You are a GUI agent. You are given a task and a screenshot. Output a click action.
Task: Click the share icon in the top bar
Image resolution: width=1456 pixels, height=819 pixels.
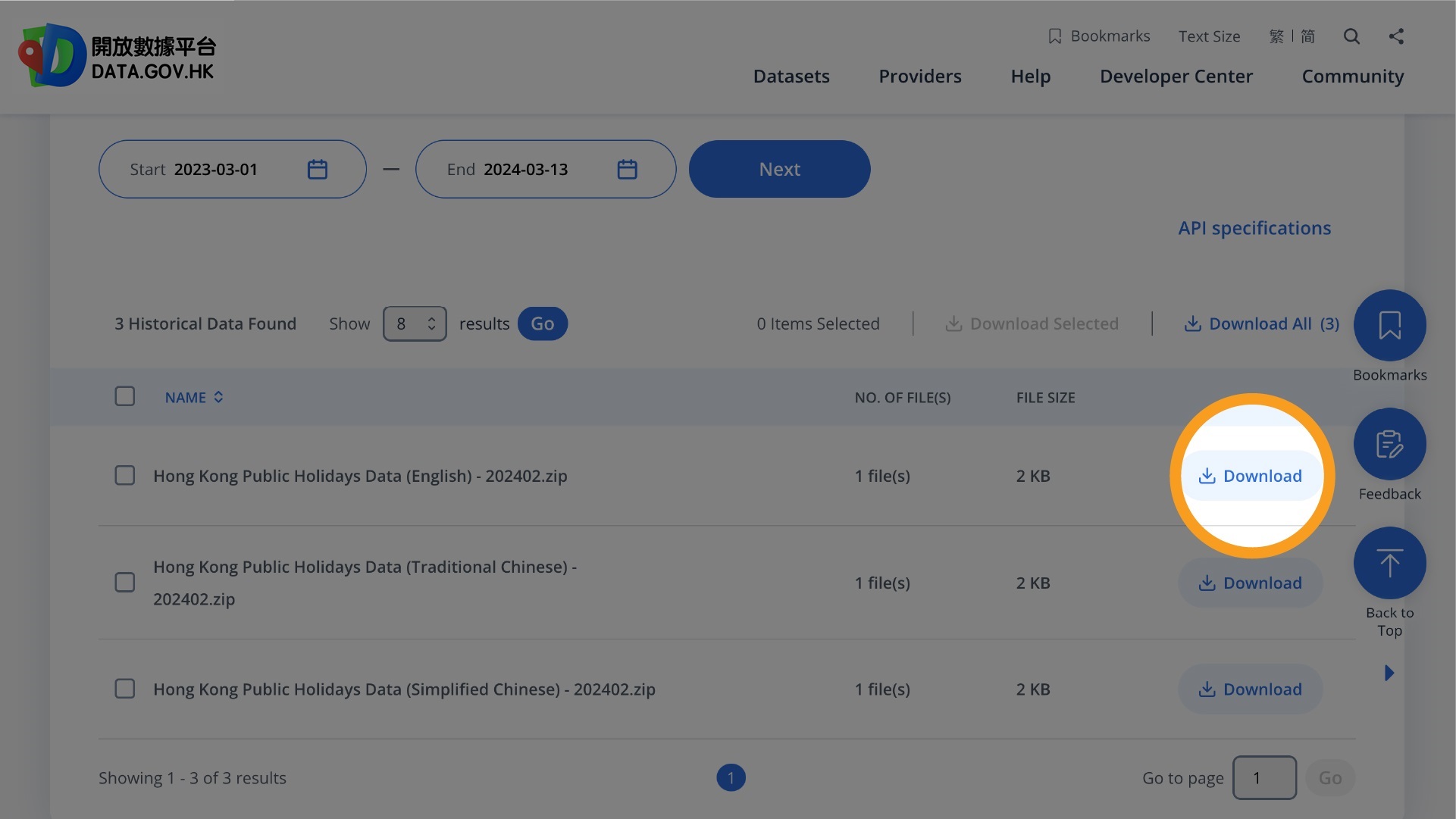coord(1397,36)
